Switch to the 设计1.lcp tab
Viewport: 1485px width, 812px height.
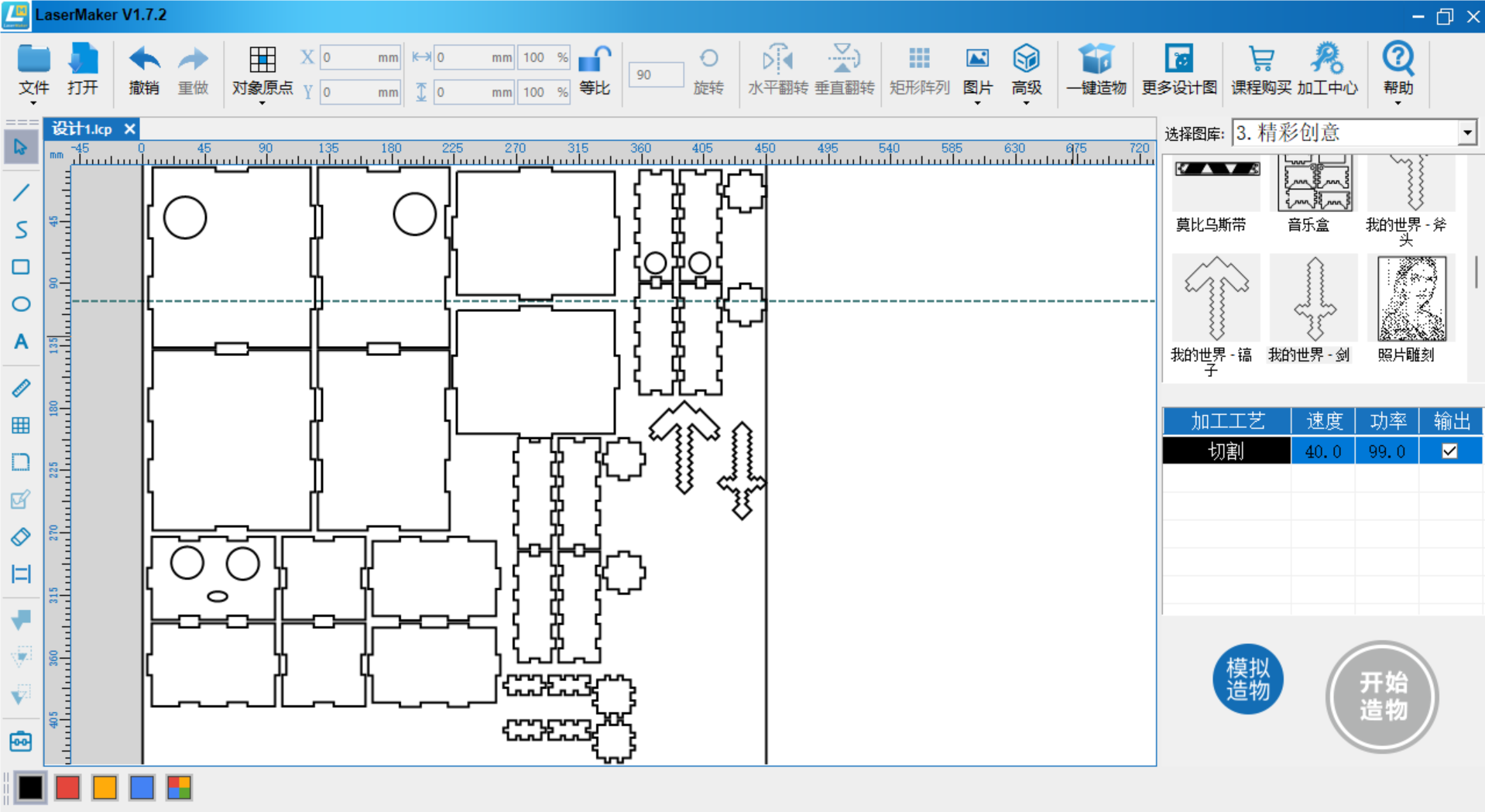(x=83, y=129)
